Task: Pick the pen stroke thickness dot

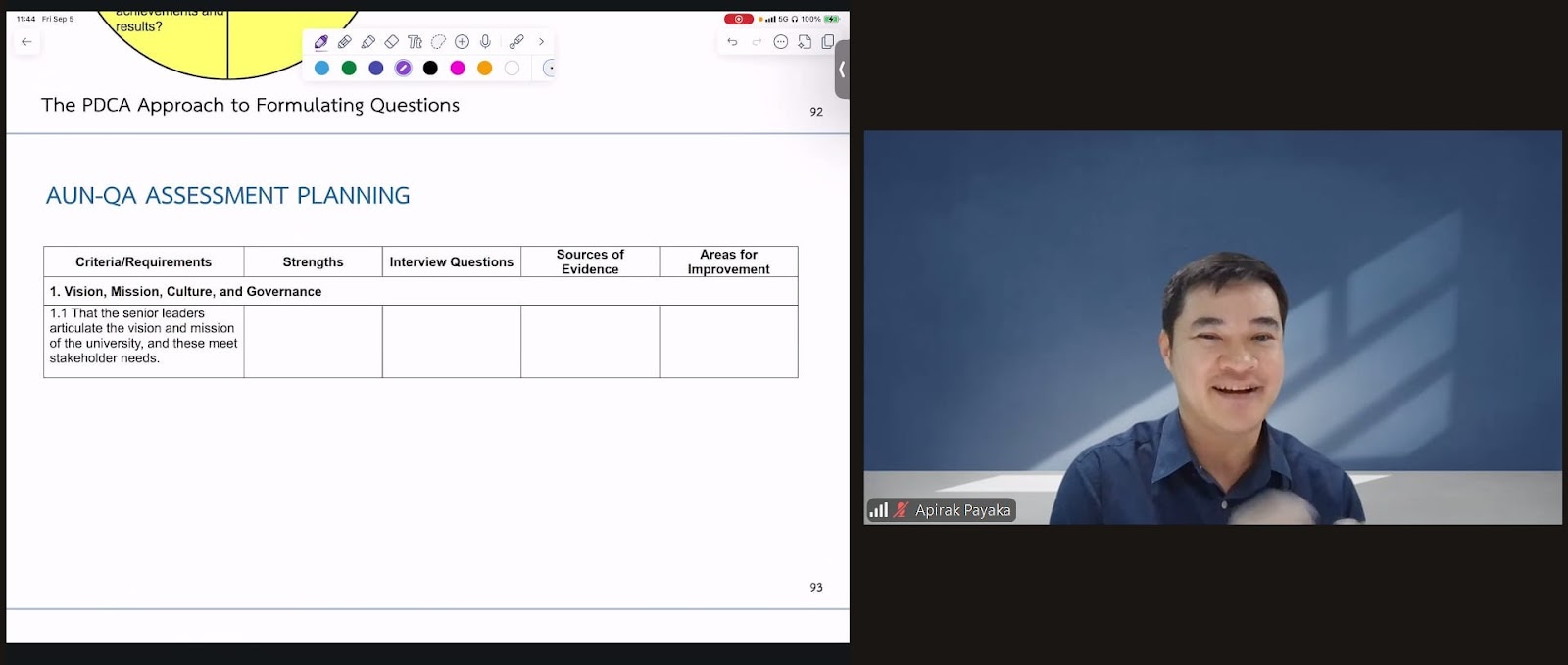Action: pyautogui.click(x=549, y=68)
